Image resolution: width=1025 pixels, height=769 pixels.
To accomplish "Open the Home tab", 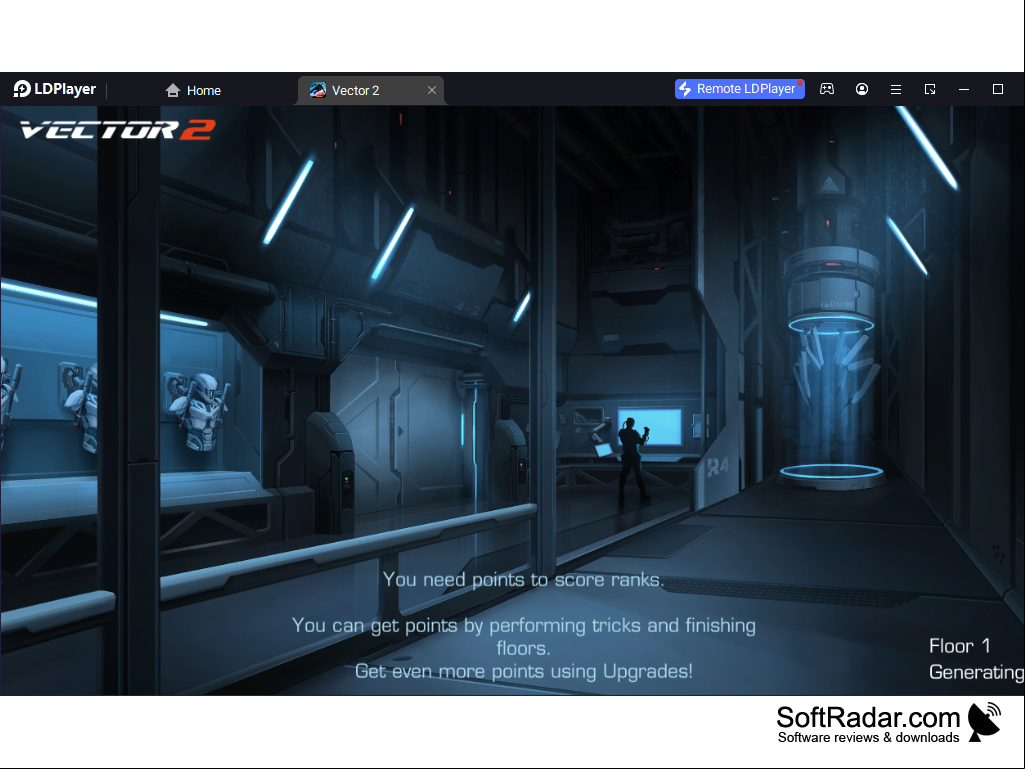I will point(193,90).
